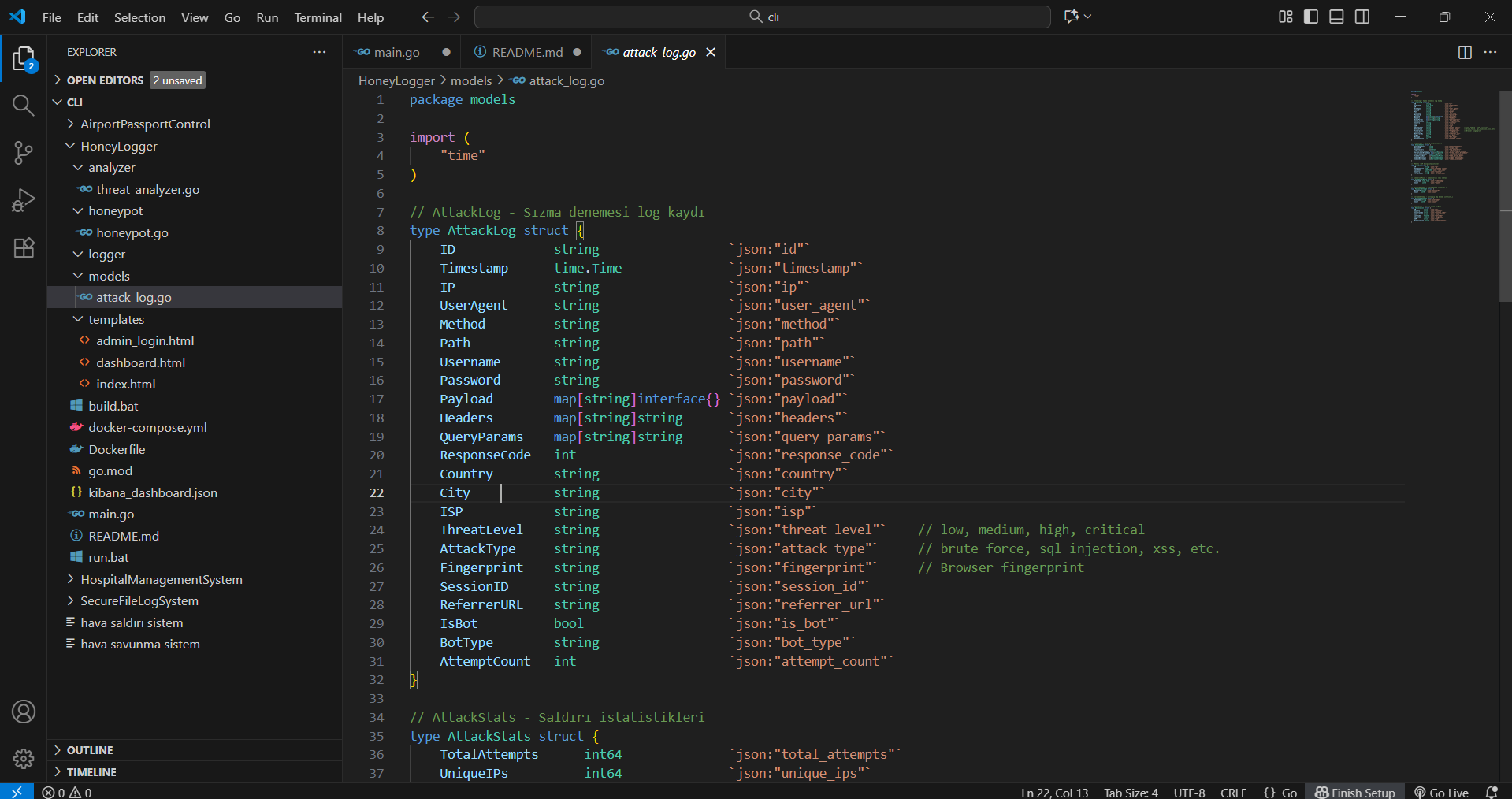1512x799 pixels.
Task: Click the editor vertical scrollbar thumb
Action: [x=1505, y=197]
